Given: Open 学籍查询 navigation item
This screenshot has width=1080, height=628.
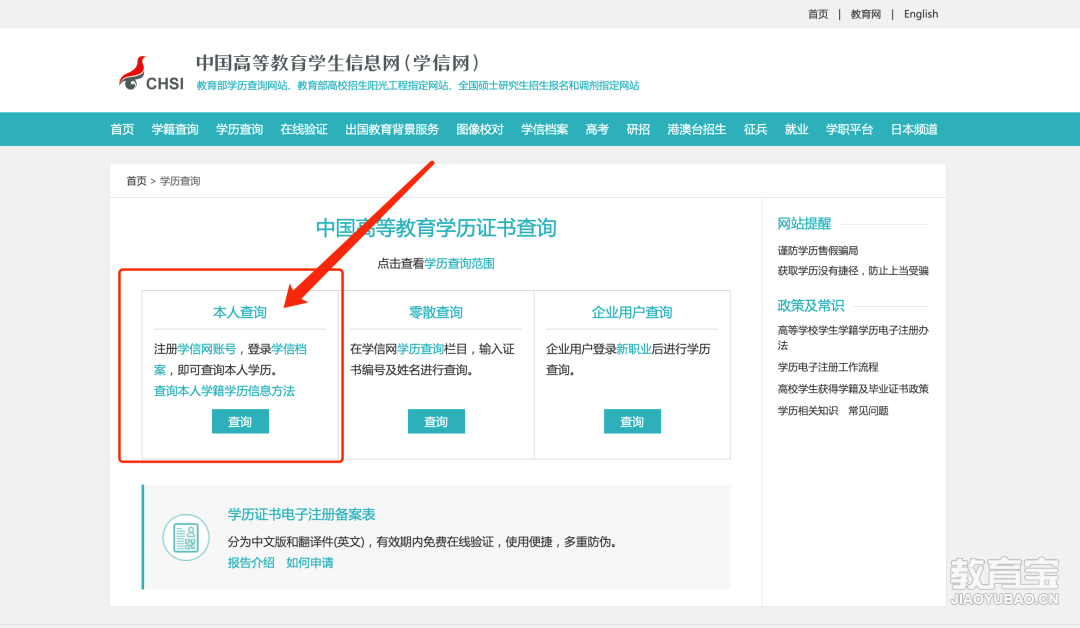Looking at the screenshot, I should (x=175, y=129).
